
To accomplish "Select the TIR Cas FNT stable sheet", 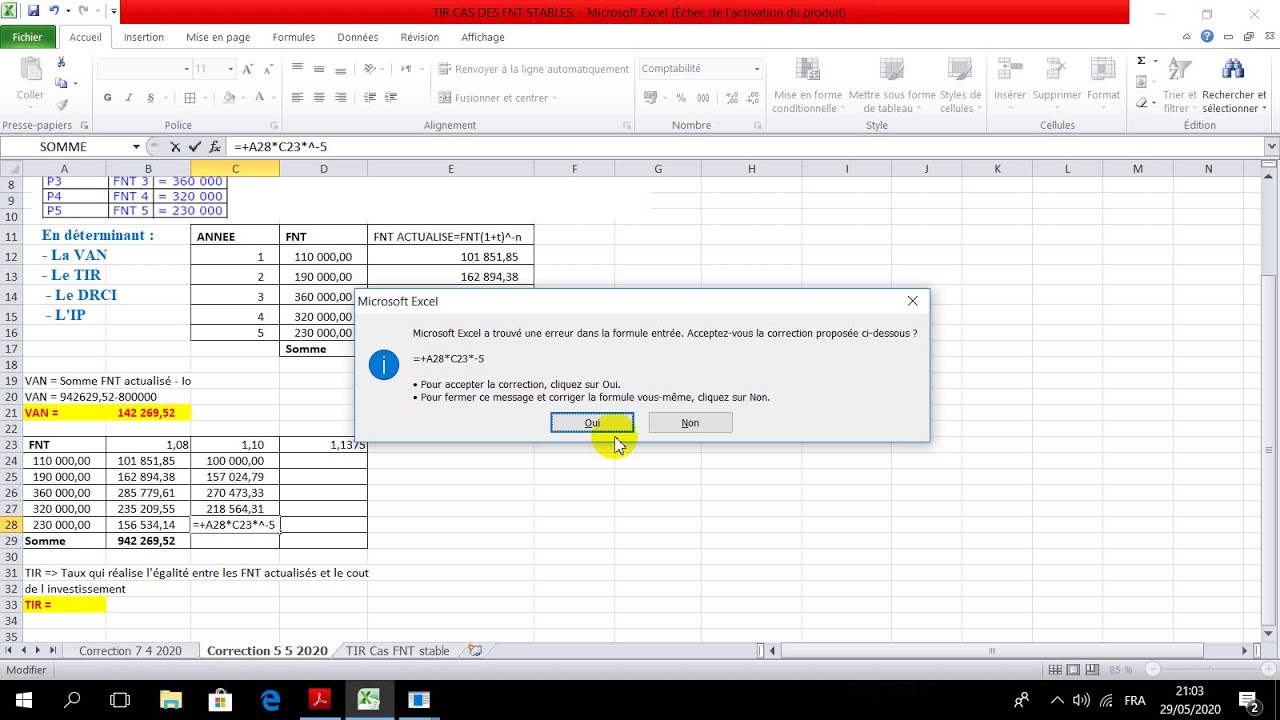I will (x=398, y=651).
